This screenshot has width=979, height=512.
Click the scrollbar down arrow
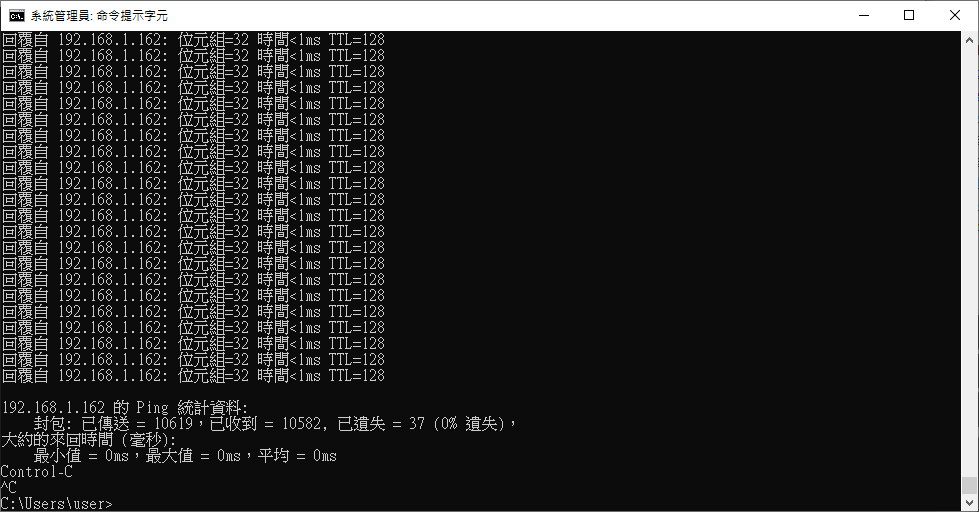(969, 503)
